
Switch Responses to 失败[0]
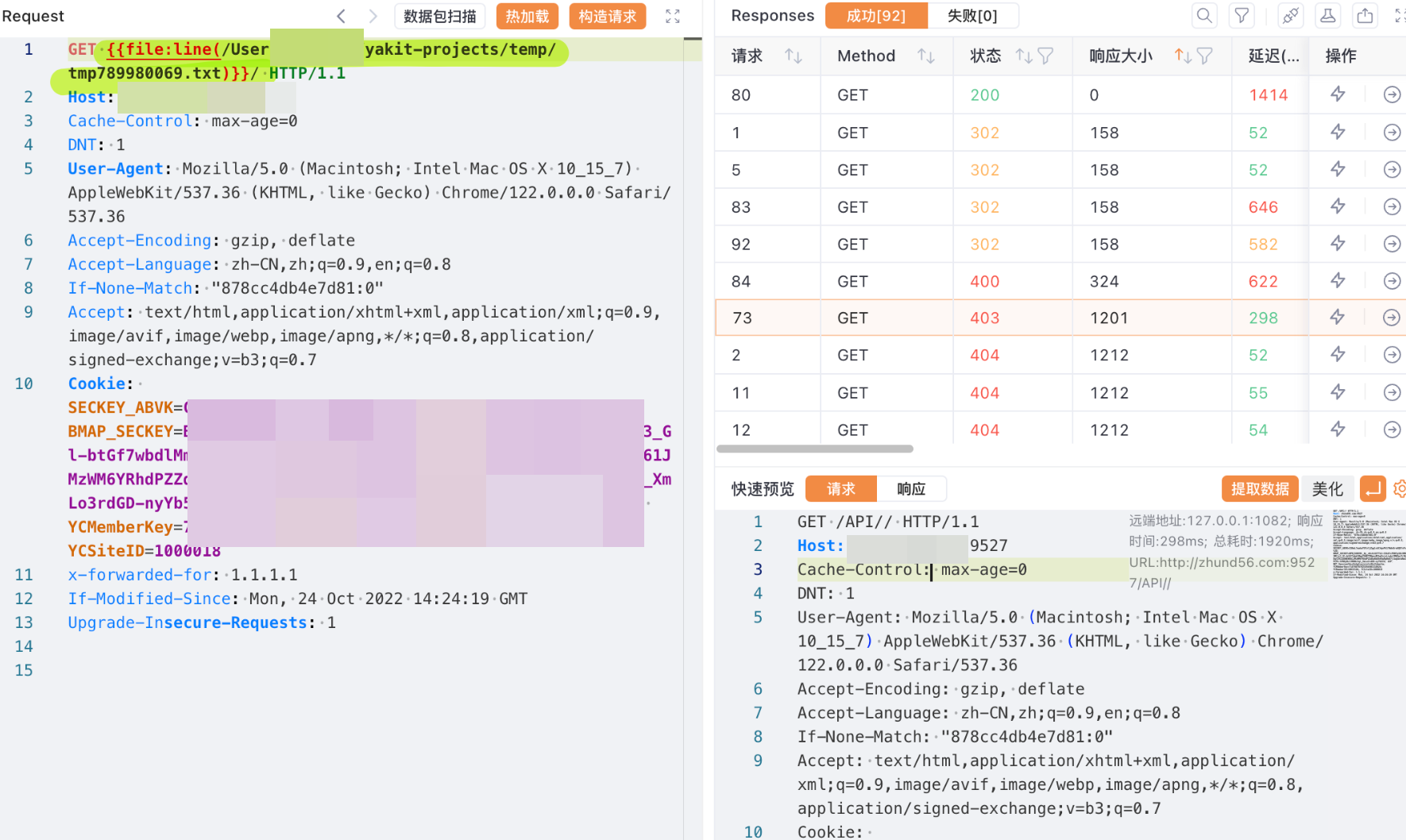coord(972,16)
